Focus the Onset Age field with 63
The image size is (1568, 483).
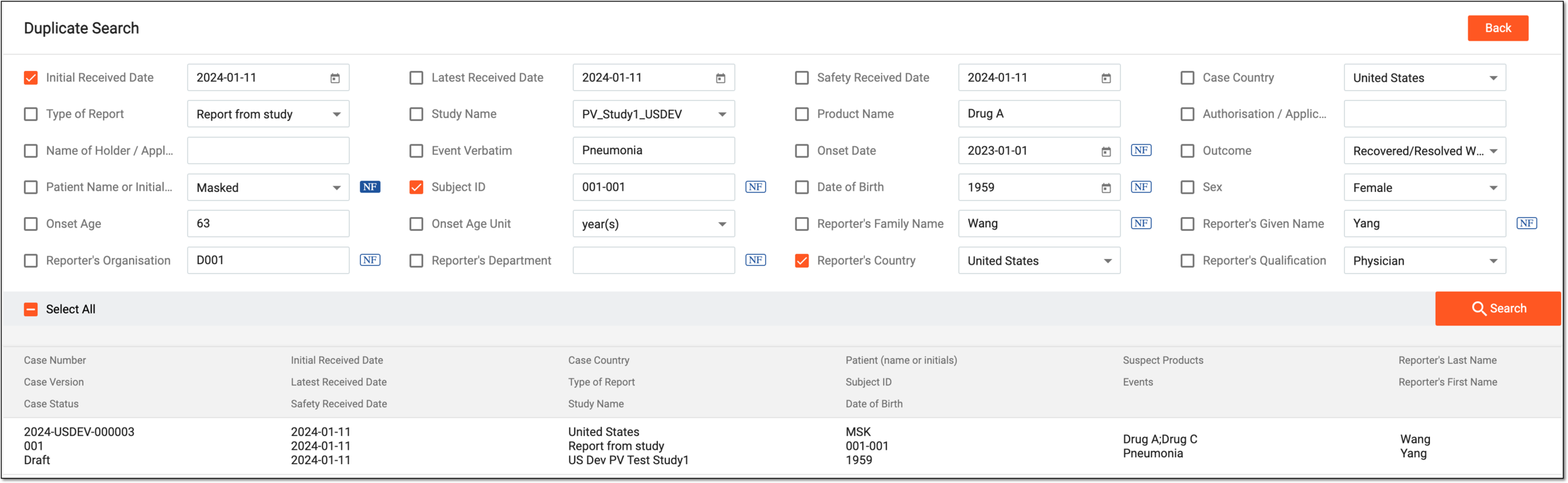click(x=268, y=224)
